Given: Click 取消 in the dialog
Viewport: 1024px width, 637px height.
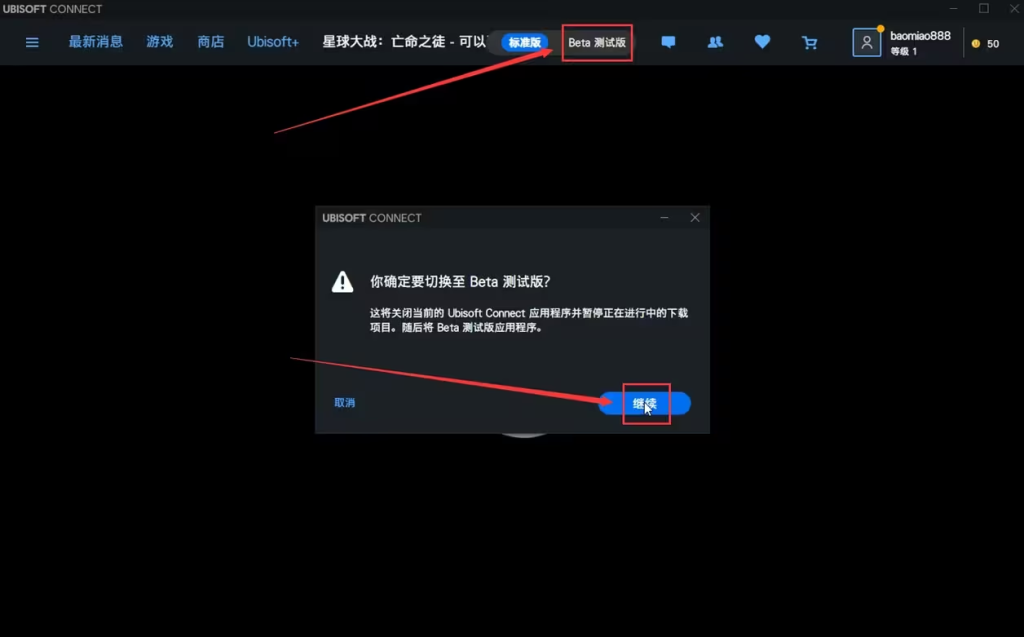Looking at the screenshot, I should (x=345, y=402).
